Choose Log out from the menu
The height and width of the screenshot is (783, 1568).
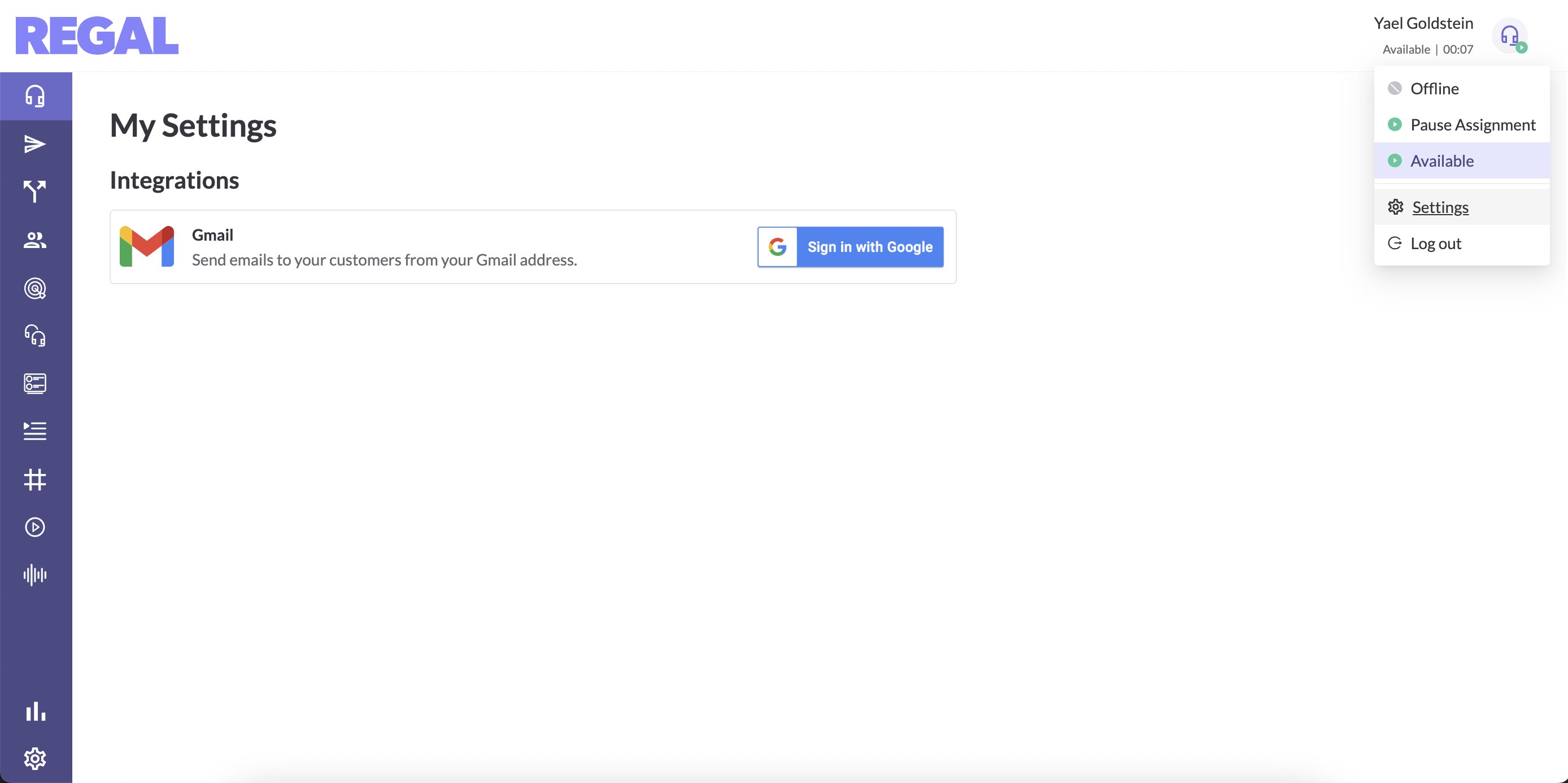click(x=1435, y=243)
